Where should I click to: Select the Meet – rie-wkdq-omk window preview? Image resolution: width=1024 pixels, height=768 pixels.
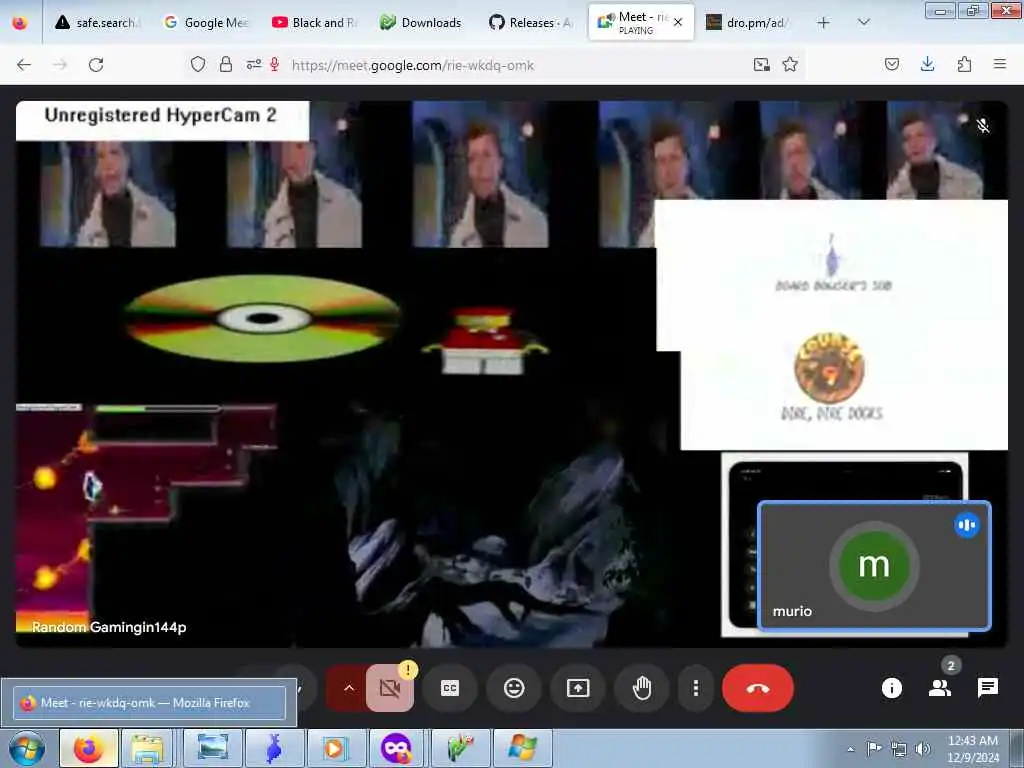point(149,703)
